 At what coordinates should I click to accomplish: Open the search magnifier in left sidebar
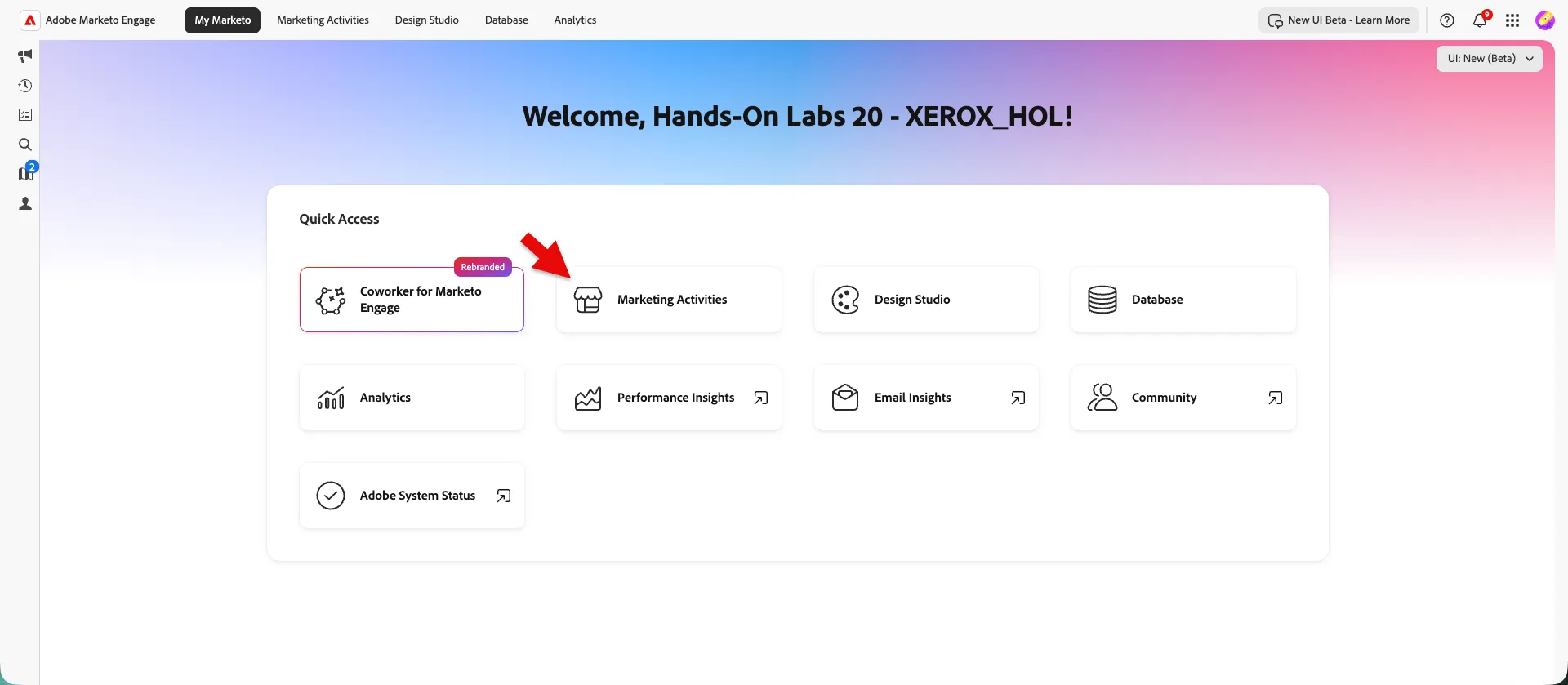(x=25, y=145)
